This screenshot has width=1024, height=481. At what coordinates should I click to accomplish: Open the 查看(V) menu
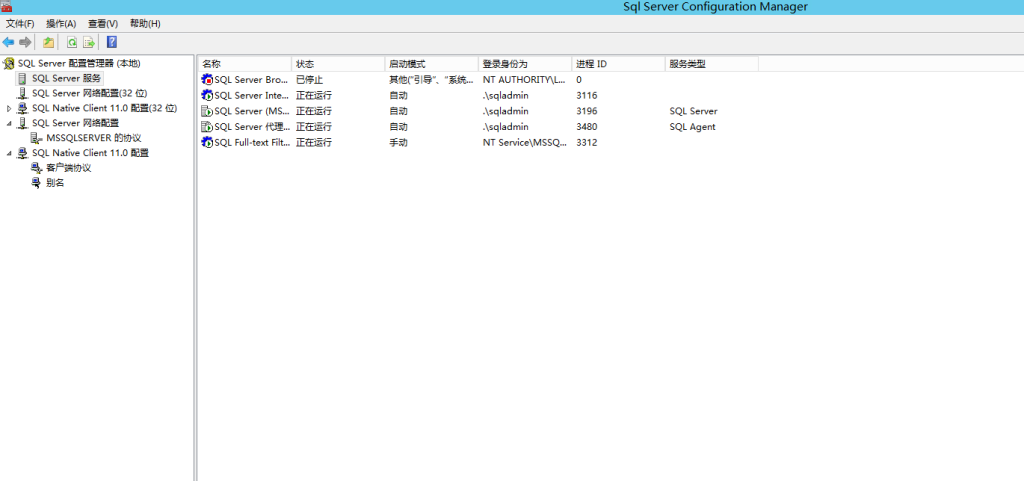103,23
